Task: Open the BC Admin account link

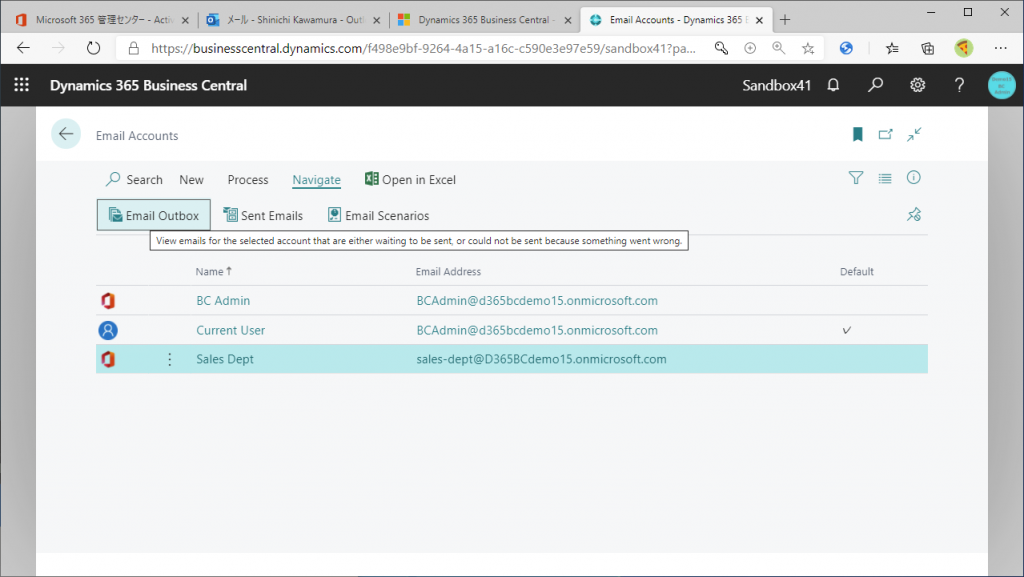Action: (223, 301)
